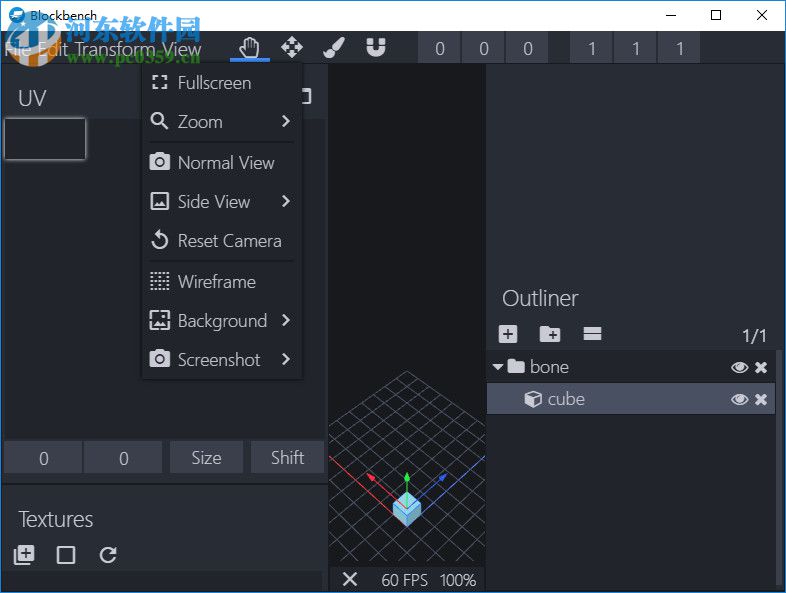Click the Outliner panel heading

[x=540, y=298]
